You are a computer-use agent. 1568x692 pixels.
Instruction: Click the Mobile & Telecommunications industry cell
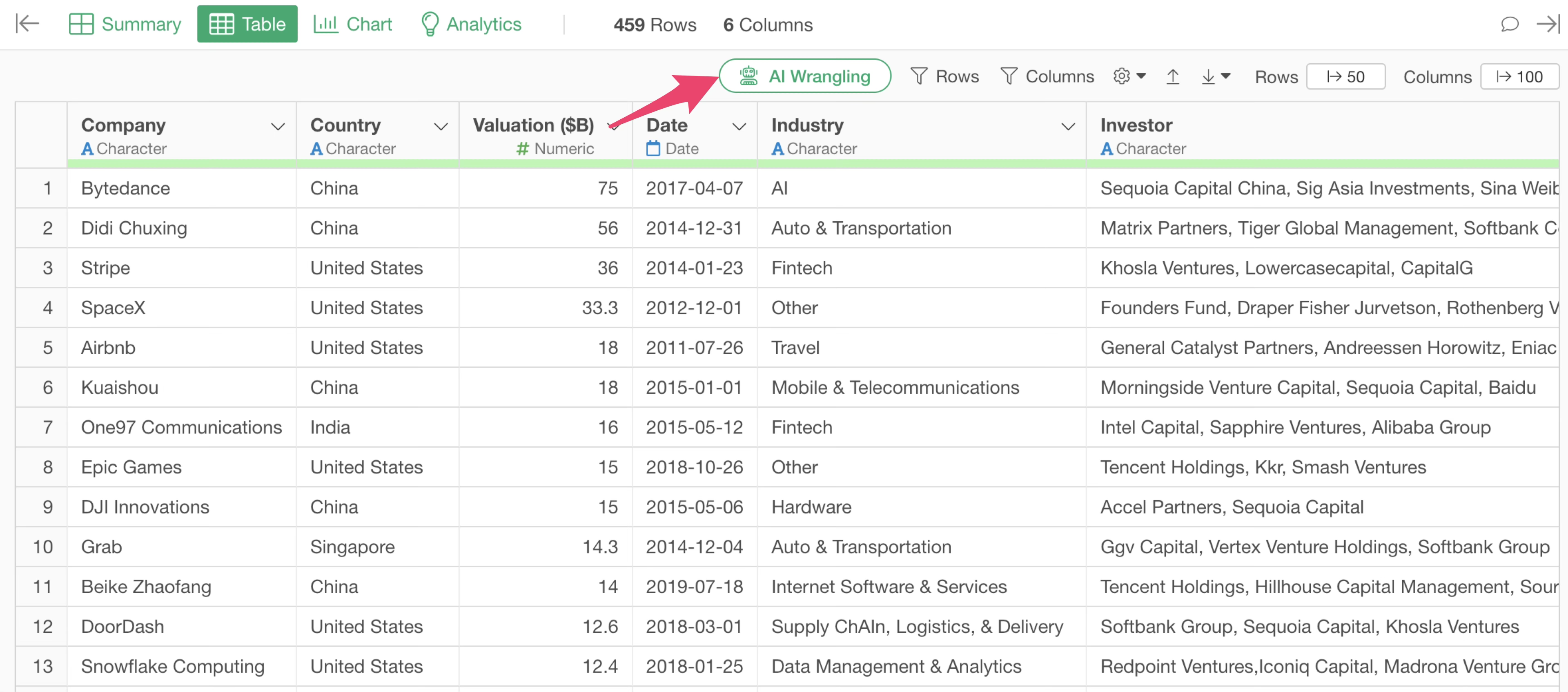[x=922, y=387]
